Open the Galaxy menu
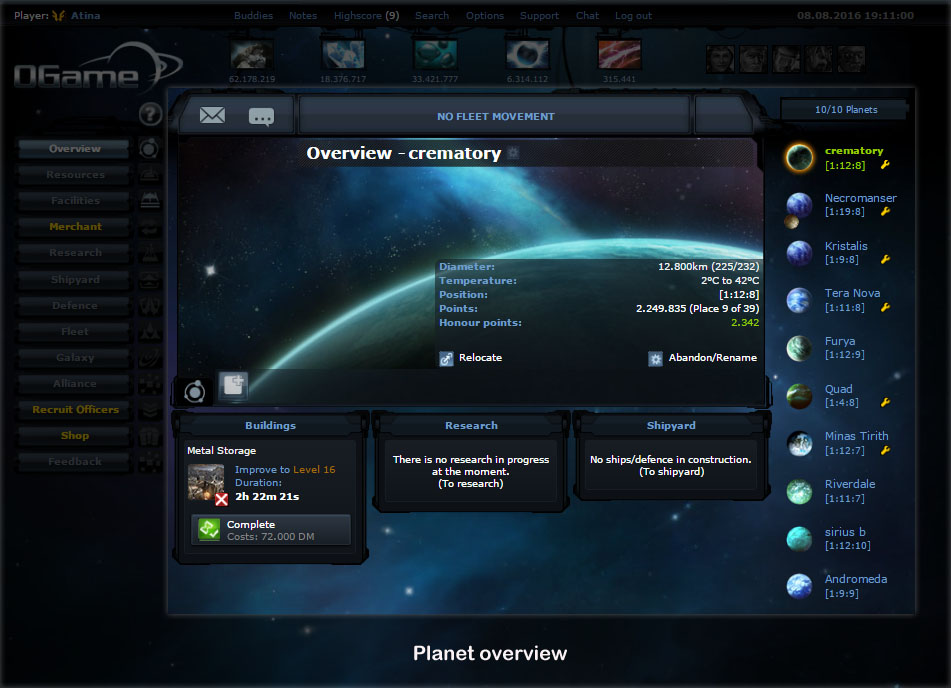This screenshot has width=951, height=688. coord(75,358)
